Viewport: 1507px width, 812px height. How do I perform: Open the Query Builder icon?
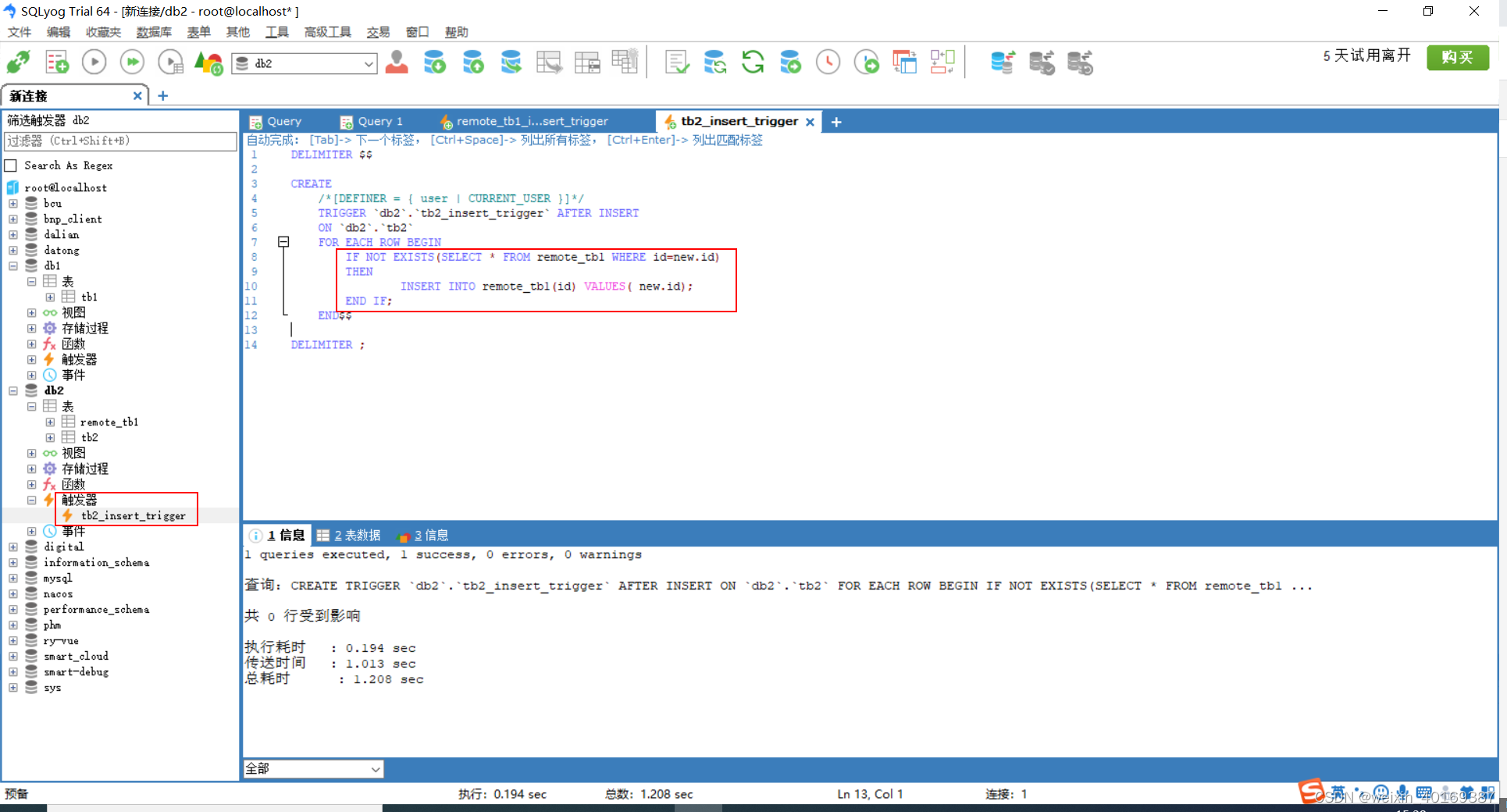(x=942, y=62)
